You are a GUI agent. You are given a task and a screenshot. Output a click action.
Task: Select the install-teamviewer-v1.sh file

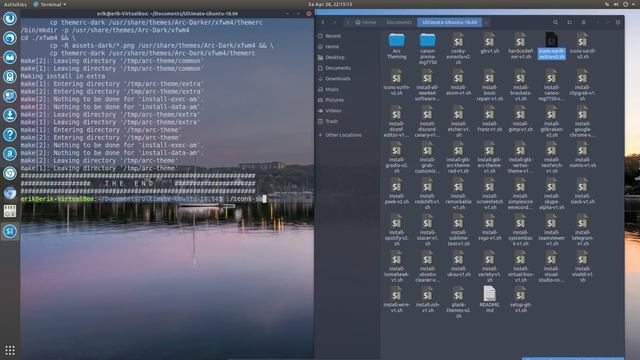point(551,231)
